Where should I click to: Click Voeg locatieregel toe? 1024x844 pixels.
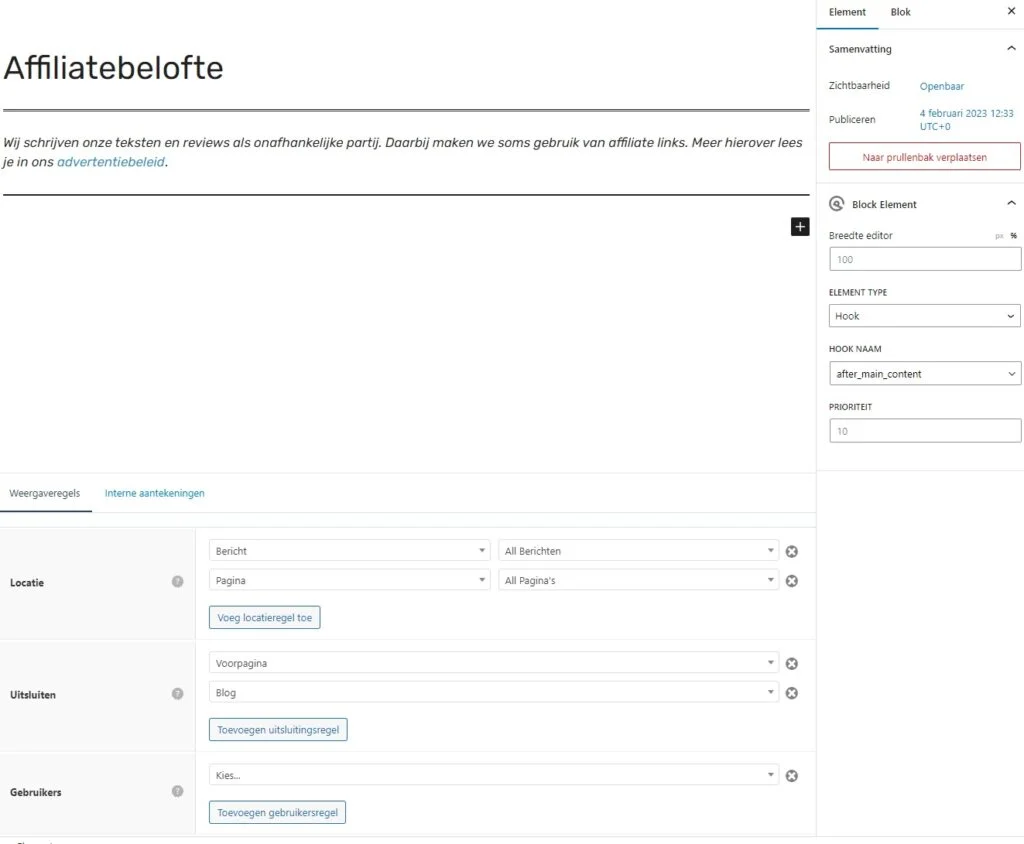pyautogui.click(x=264, y=617)
